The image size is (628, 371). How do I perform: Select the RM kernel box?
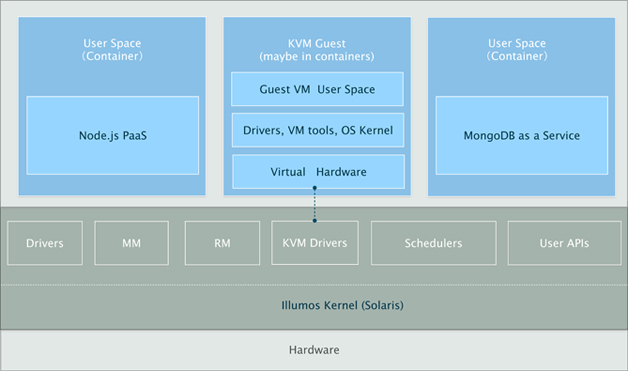222,243
